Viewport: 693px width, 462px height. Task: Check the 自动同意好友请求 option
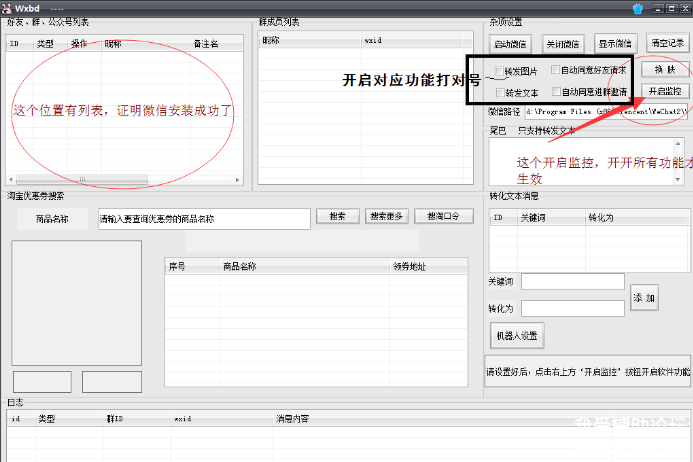point(556,71)
